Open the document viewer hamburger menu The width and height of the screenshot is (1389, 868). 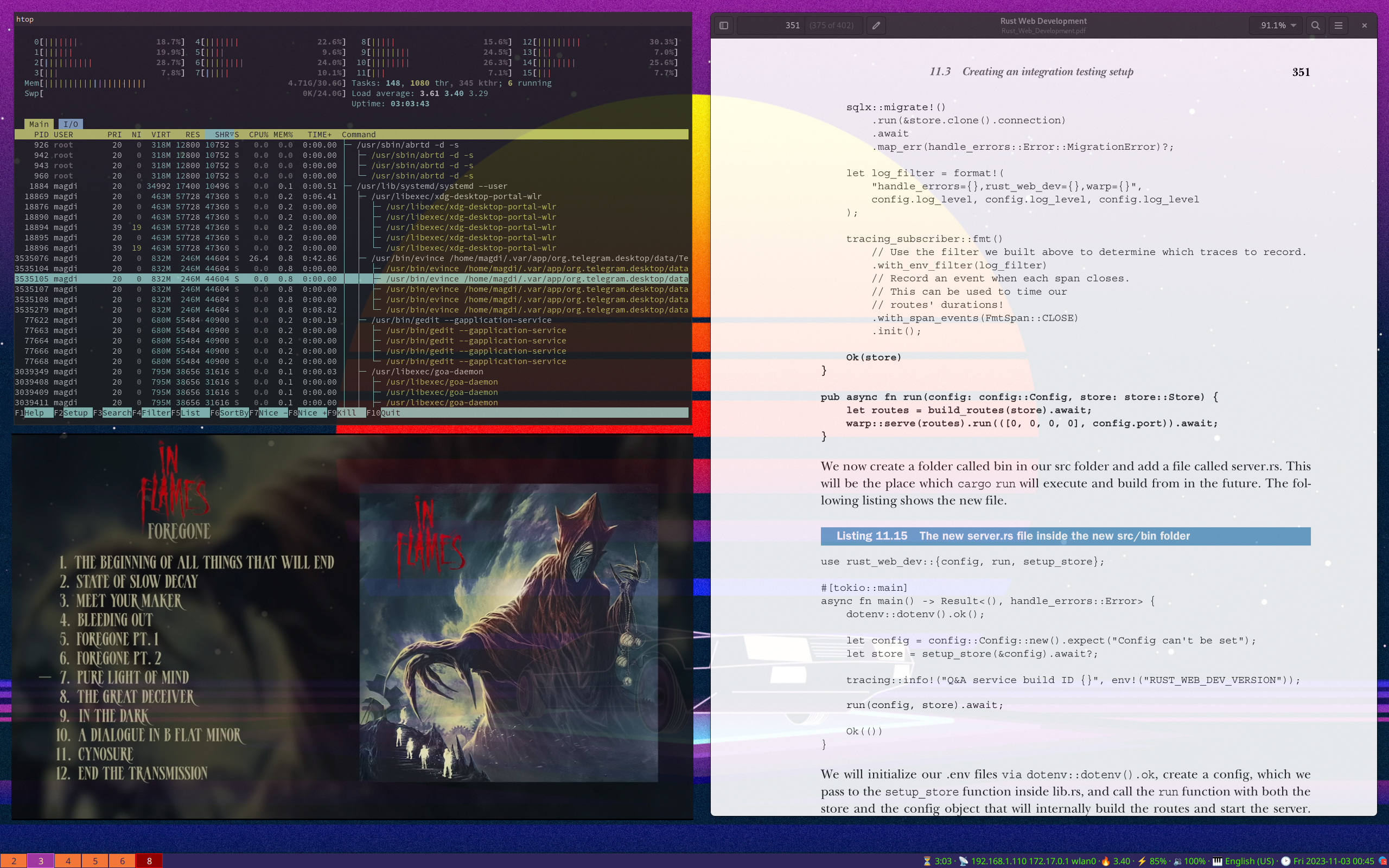(1339, 25)
